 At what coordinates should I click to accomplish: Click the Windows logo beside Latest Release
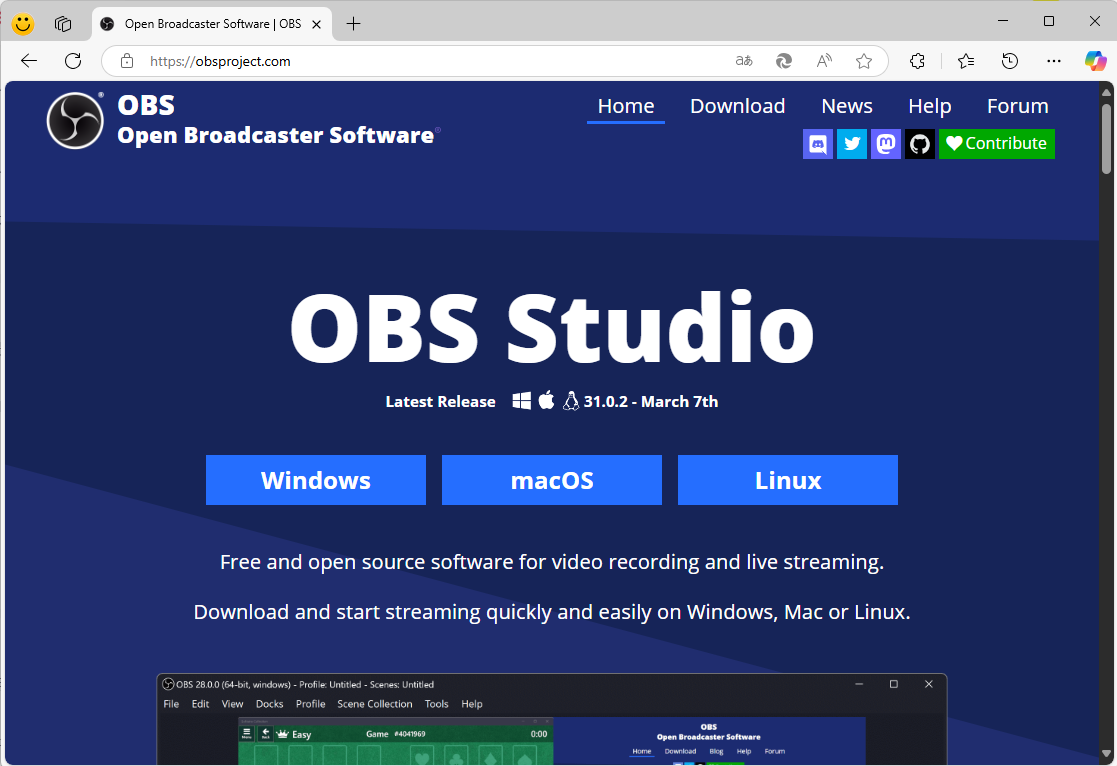pos(521,401)
